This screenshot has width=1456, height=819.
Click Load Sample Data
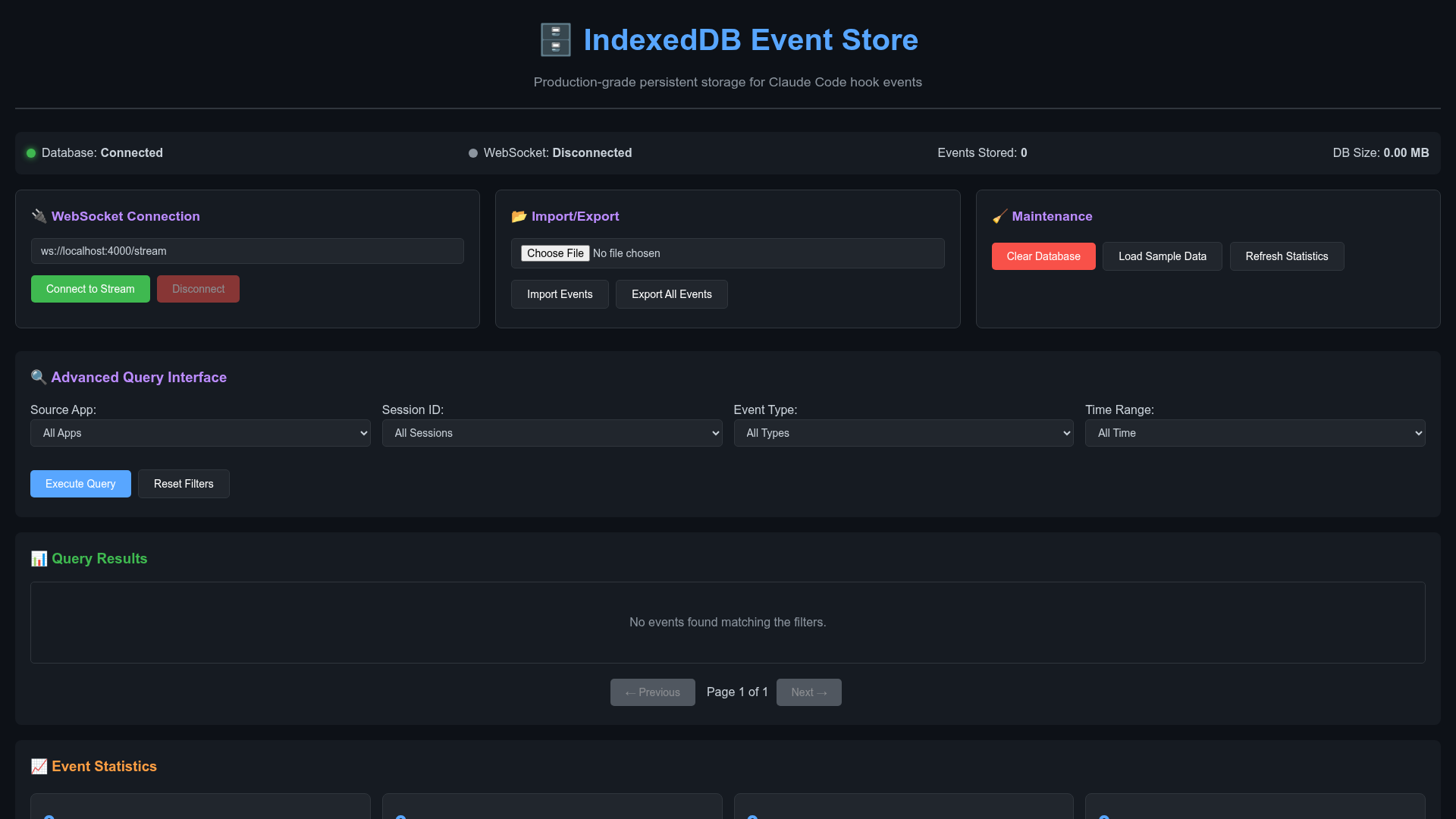1162,256
